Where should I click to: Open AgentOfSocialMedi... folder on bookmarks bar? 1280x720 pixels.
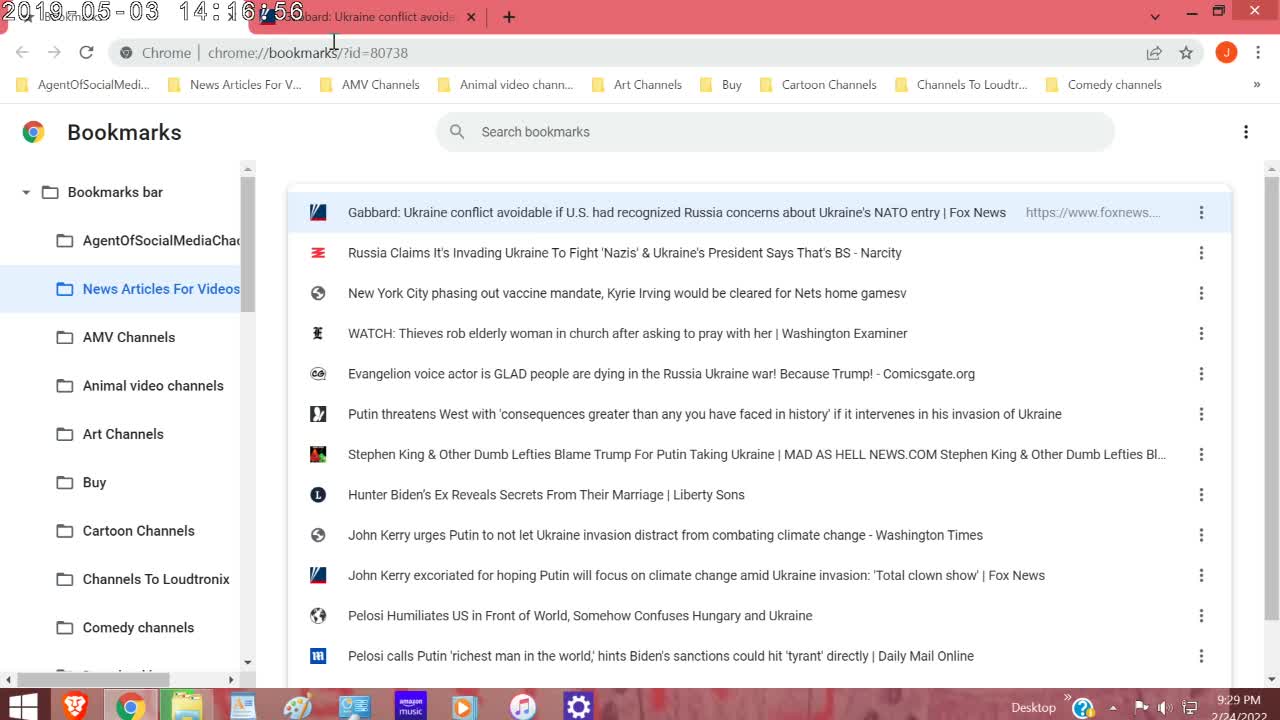84,85
